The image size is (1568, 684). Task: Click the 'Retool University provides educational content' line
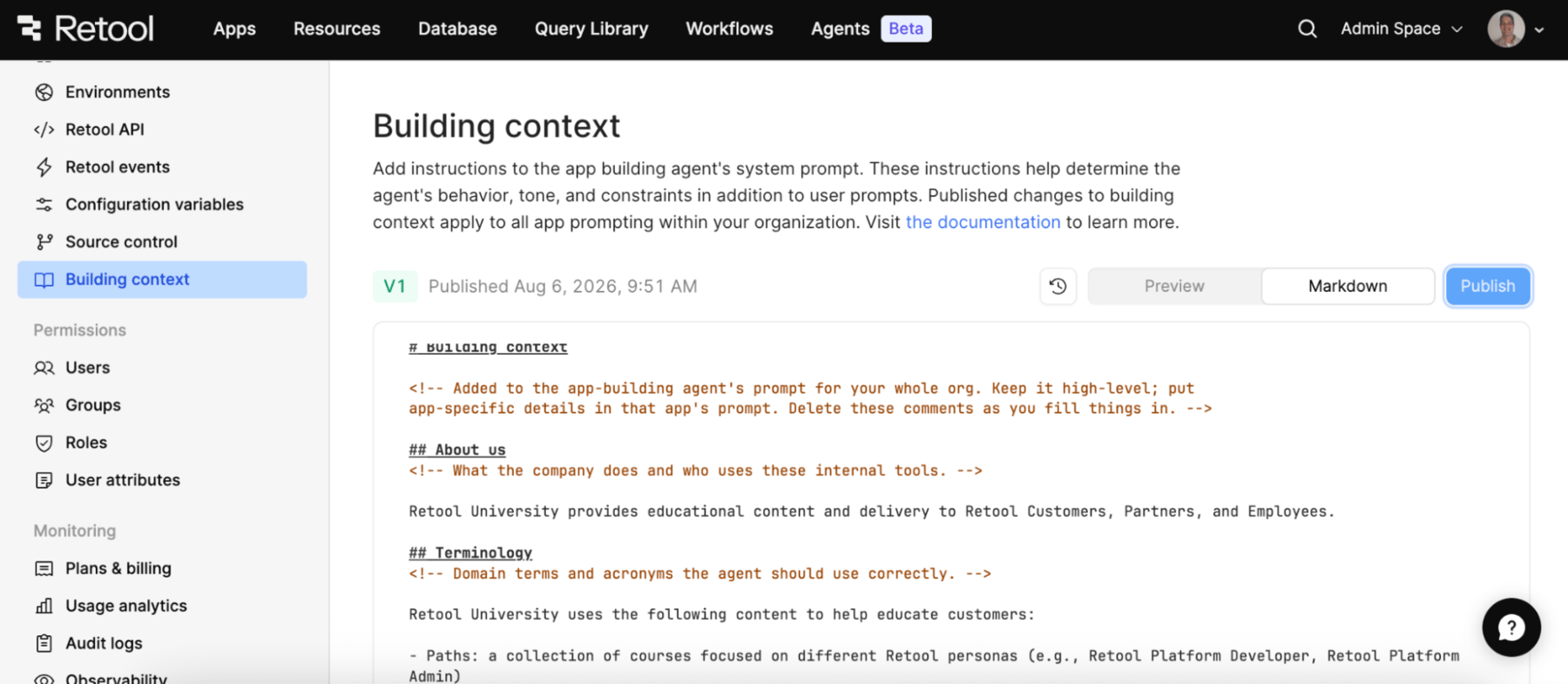[x=871, y=511]
